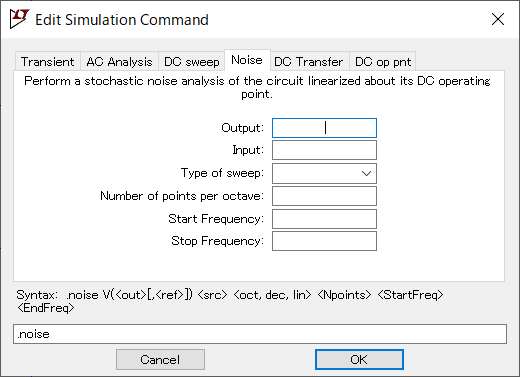Close the Edit Simulation Command dialog
The height and width of the screenshot is (377, 520).
[x=498, y=19]
